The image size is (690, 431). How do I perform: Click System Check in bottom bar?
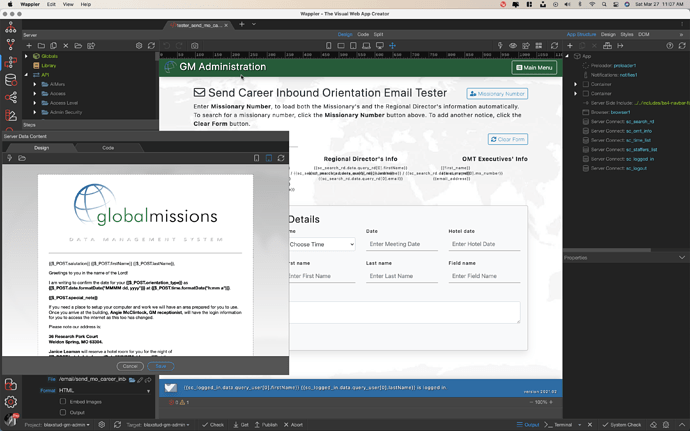click(x=622, y=425)
